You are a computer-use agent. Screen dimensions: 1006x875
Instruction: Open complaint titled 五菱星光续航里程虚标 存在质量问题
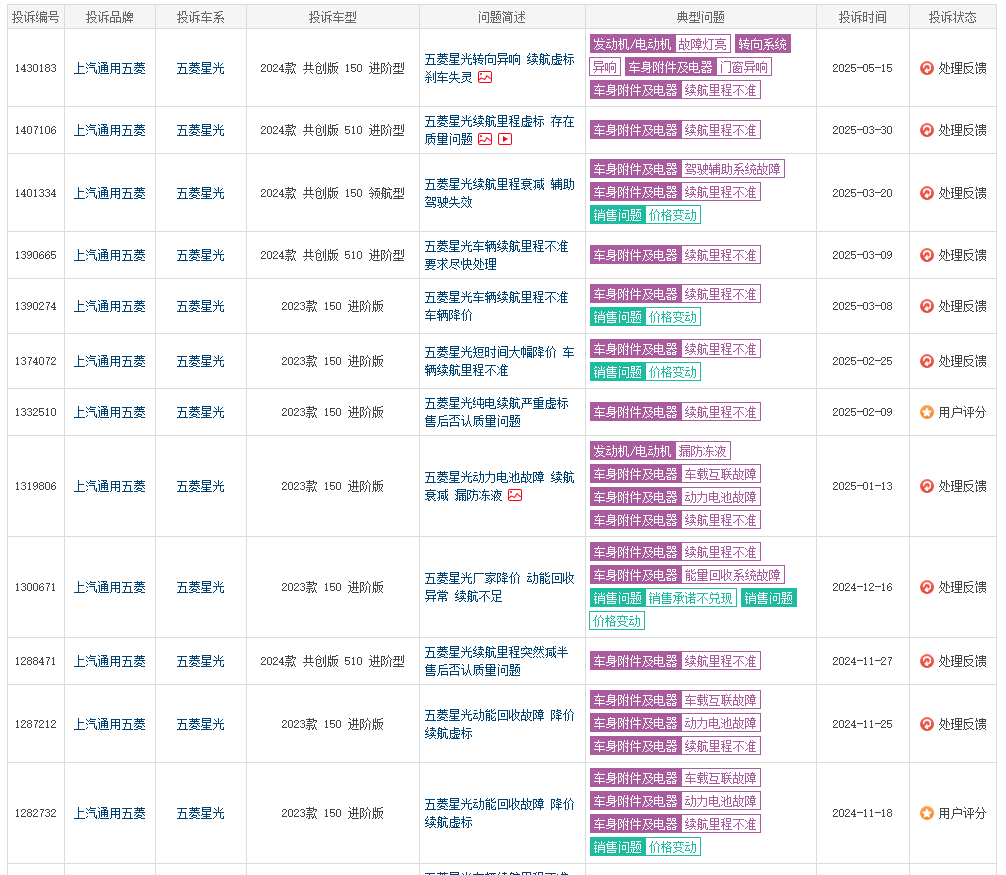[499, 130]
